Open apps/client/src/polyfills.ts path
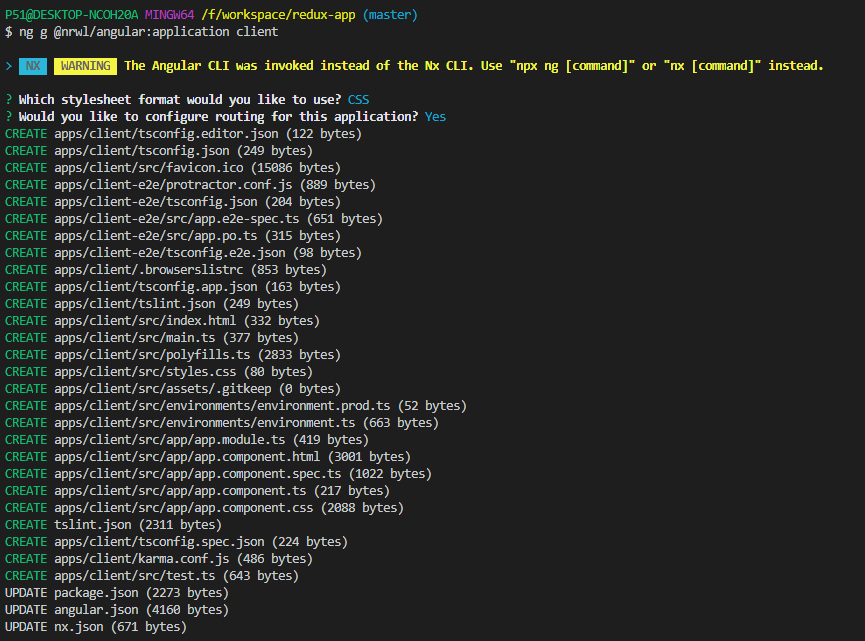Viewport: 865px width, 641px height. tap(153, 355)
